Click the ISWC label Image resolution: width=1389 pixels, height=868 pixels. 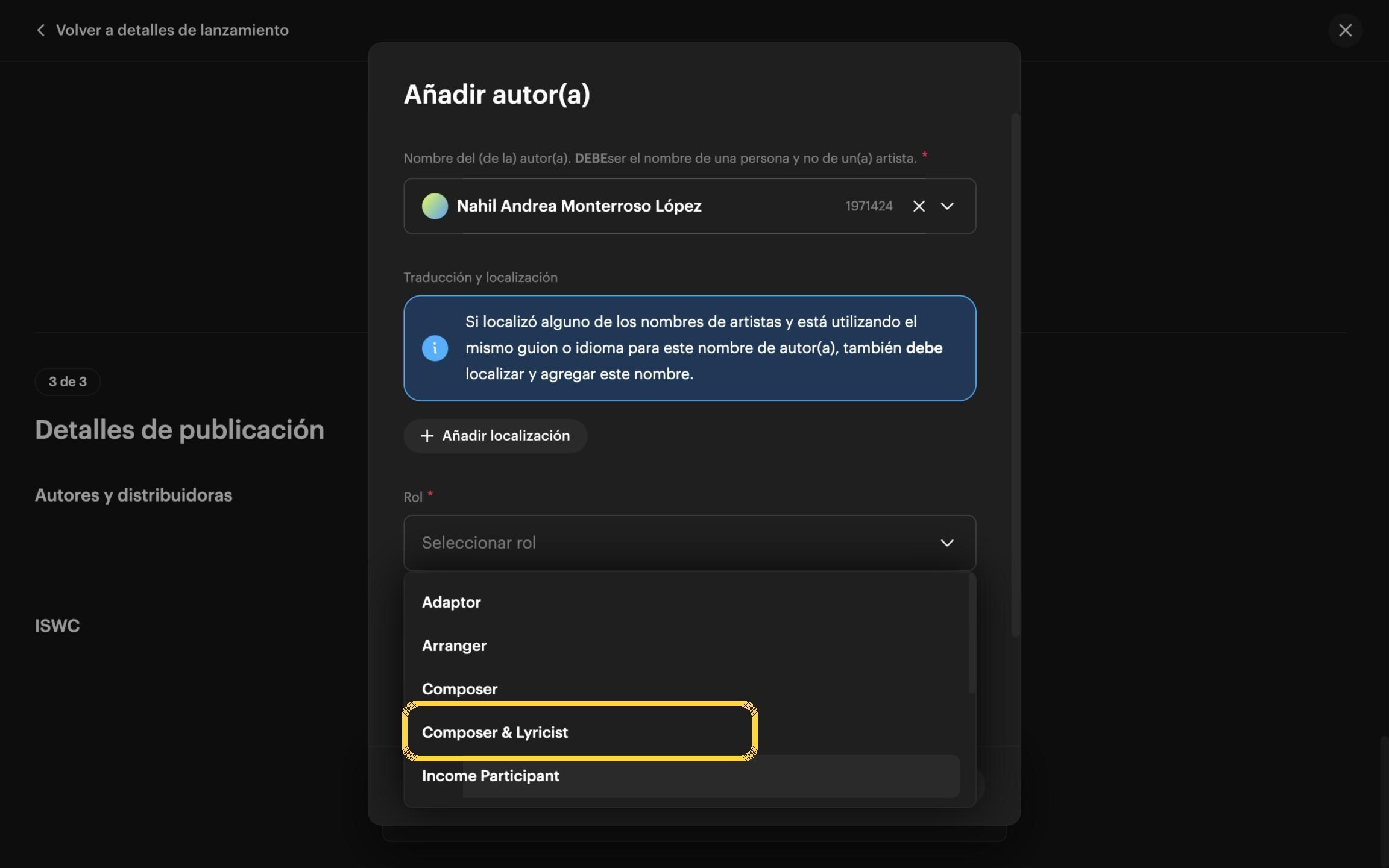57,626
